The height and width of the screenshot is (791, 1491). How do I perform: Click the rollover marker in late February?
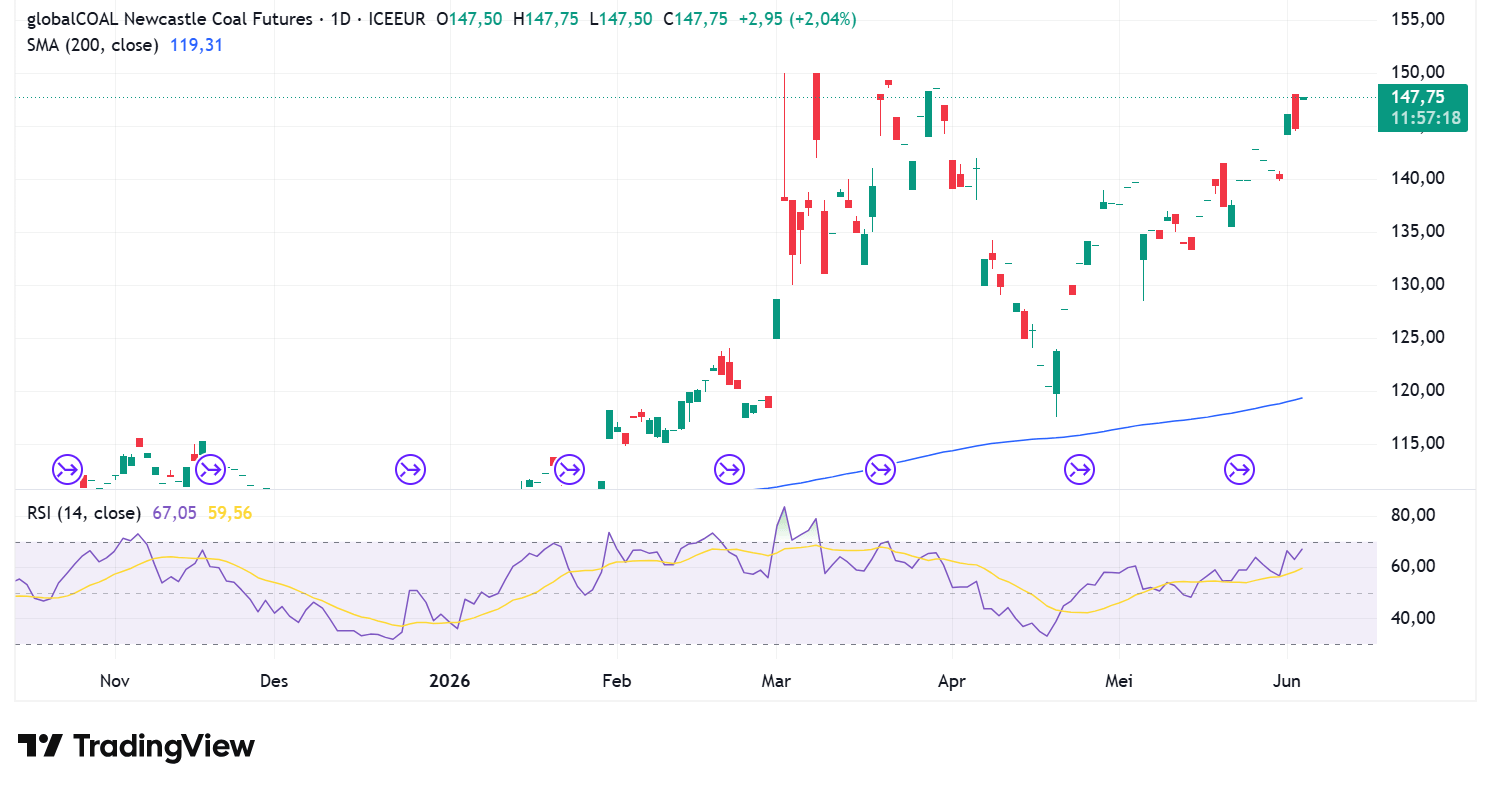tap(729, 468)
